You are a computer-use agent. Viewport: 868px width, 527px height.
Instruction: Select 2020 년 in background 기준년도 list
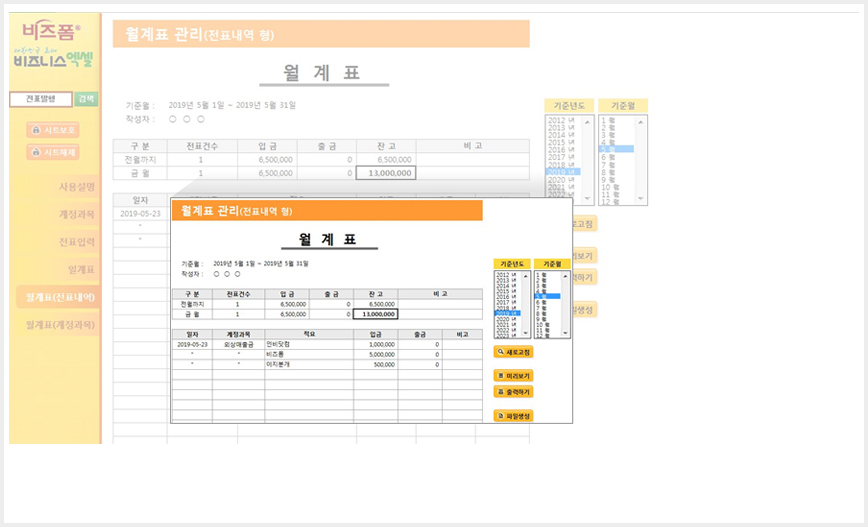[x=561, y=180]
